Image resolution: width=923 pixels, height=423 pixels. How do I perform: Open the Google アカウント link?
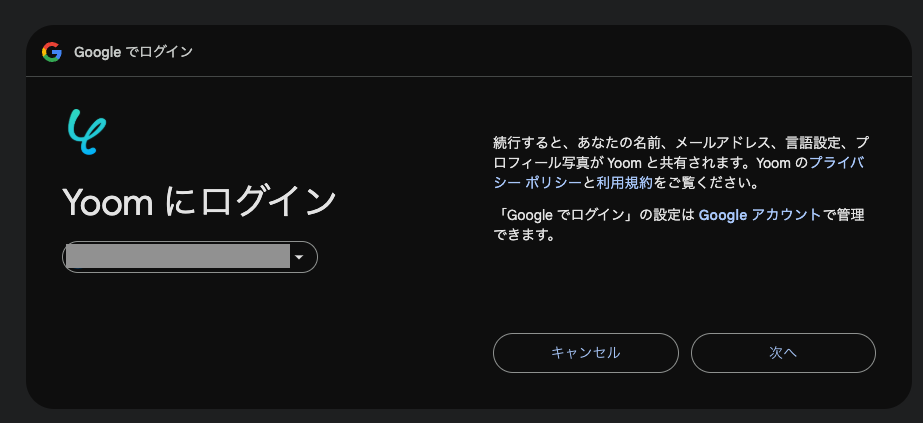pyautogui.click(x=759, y=215)
